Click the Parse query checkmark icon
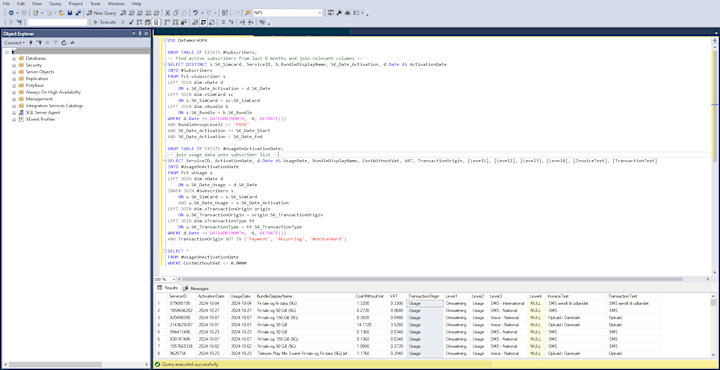Image resolution: width=720 pixels, height=370 pixels. coord(131,22)
